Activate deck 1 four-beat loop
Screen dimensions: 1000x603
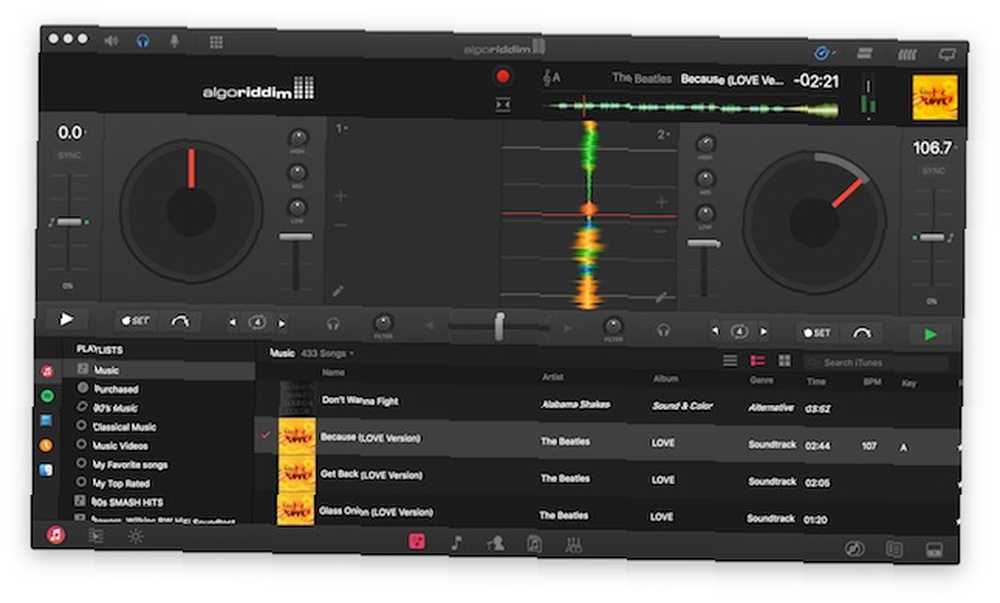click(257, 323)
